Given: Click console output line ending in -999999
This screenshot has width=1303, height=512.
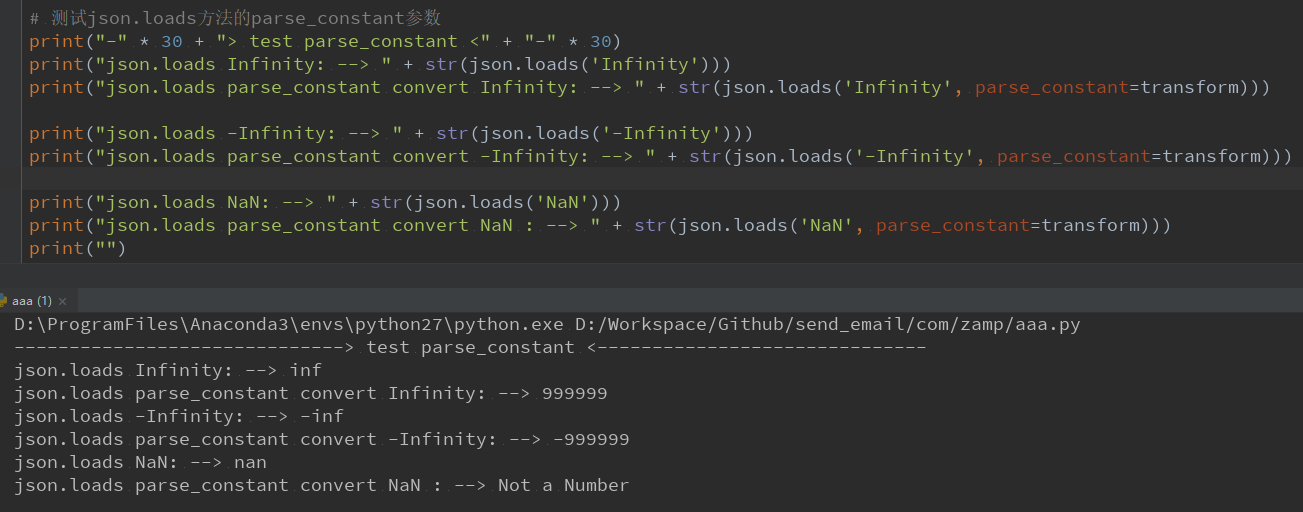Looking at the screenshot, I should coord(322,439).
